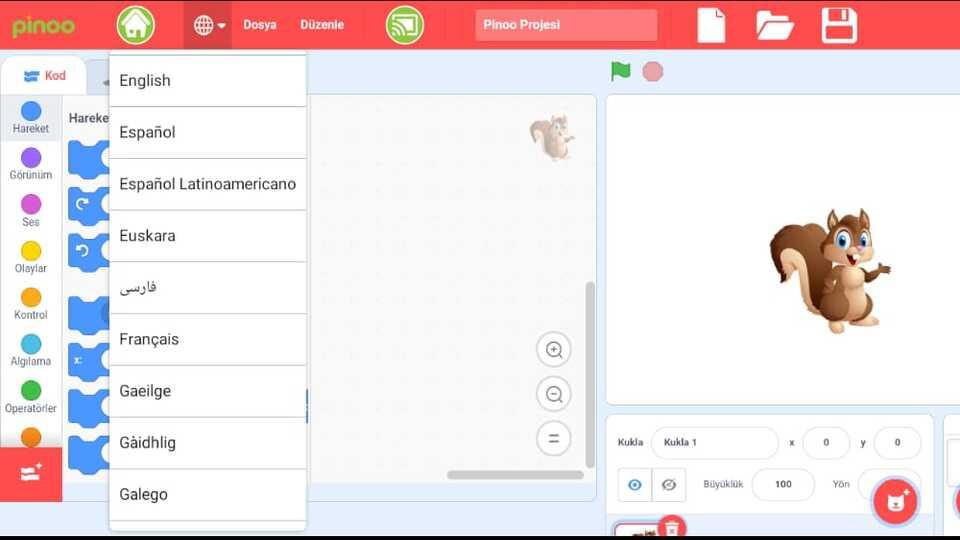Click the squirrel sprite on stage
Viewport: 960px width, 540px height.
click(x=830, y=271)
